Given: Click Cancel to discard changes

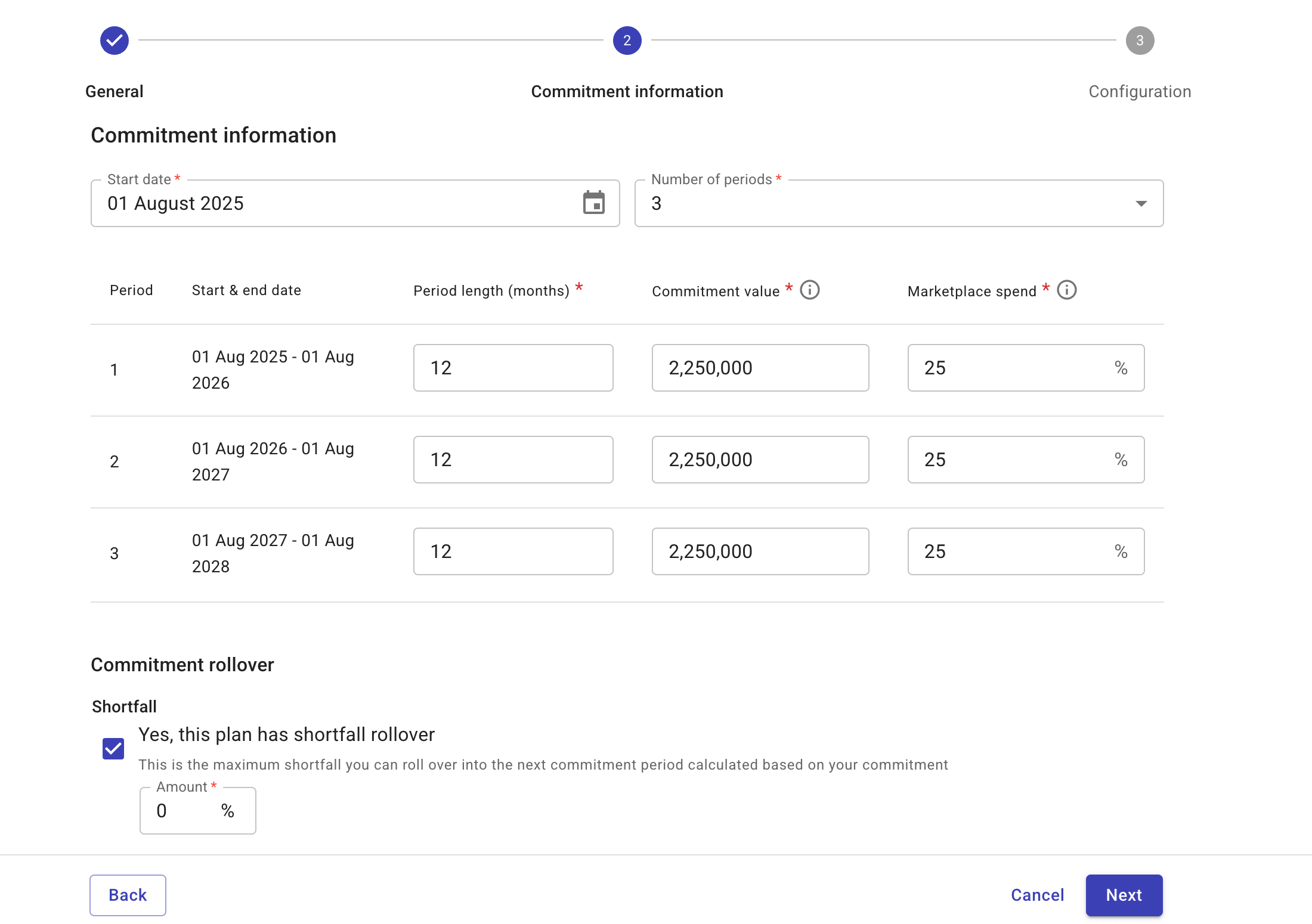Looking at the screenshot, I should pyautogui.click(x=1037, y=895).
